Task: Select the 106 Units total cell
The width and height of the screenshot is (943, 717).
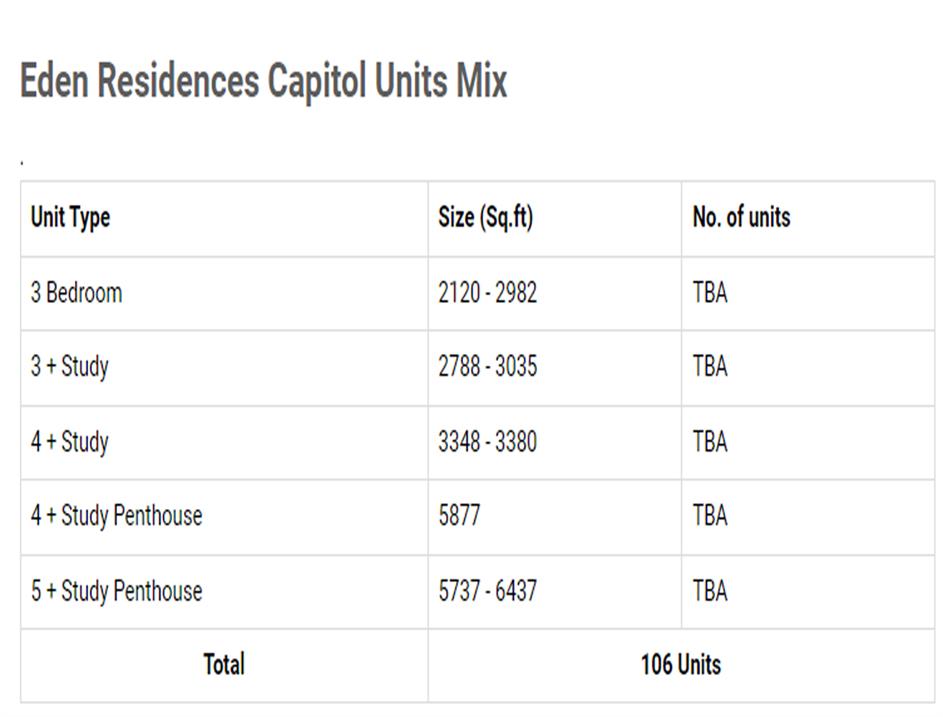Action: (681, 664)
